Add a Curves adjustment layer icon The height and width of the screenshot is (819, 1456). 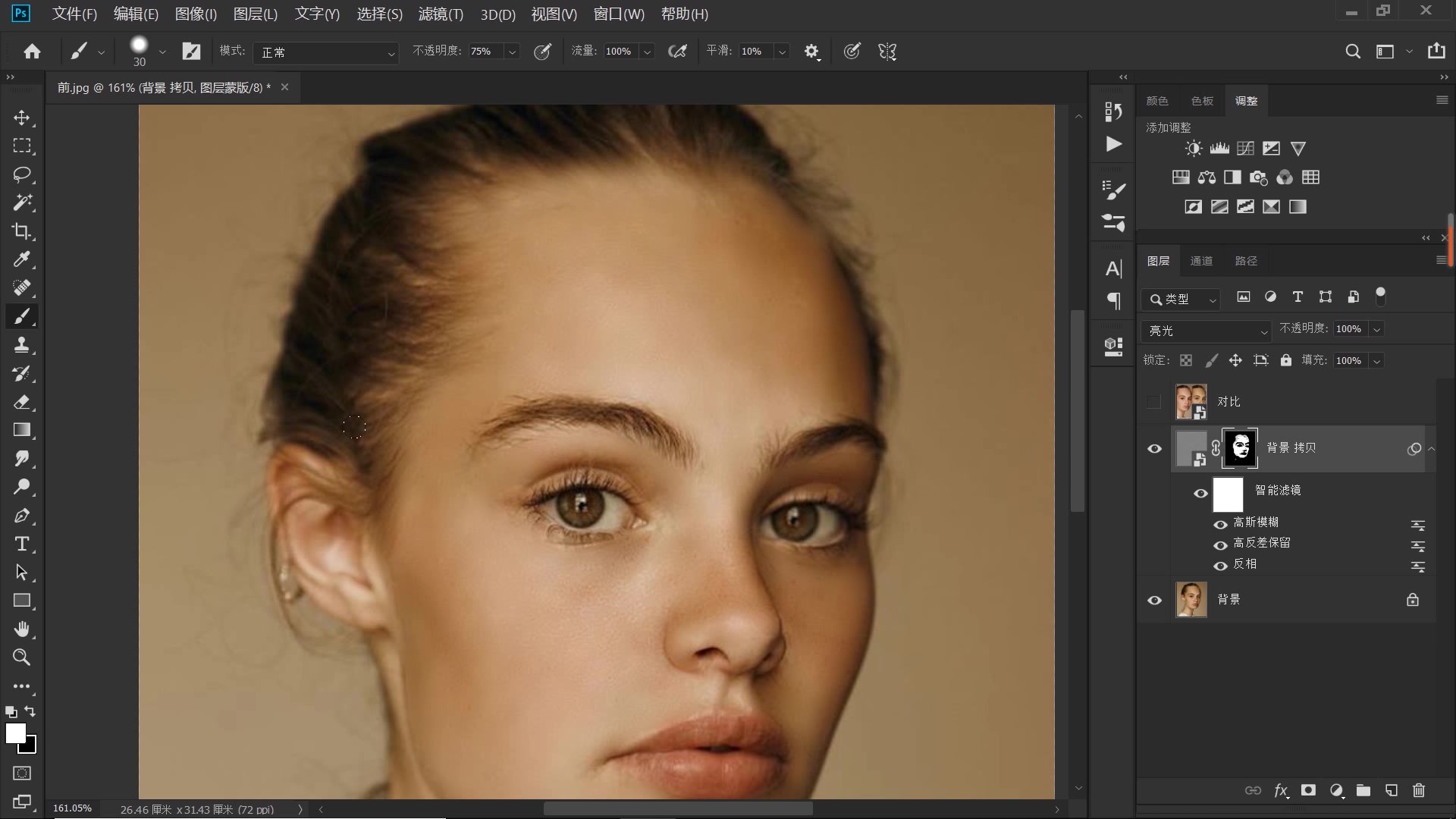(1245, 149)
